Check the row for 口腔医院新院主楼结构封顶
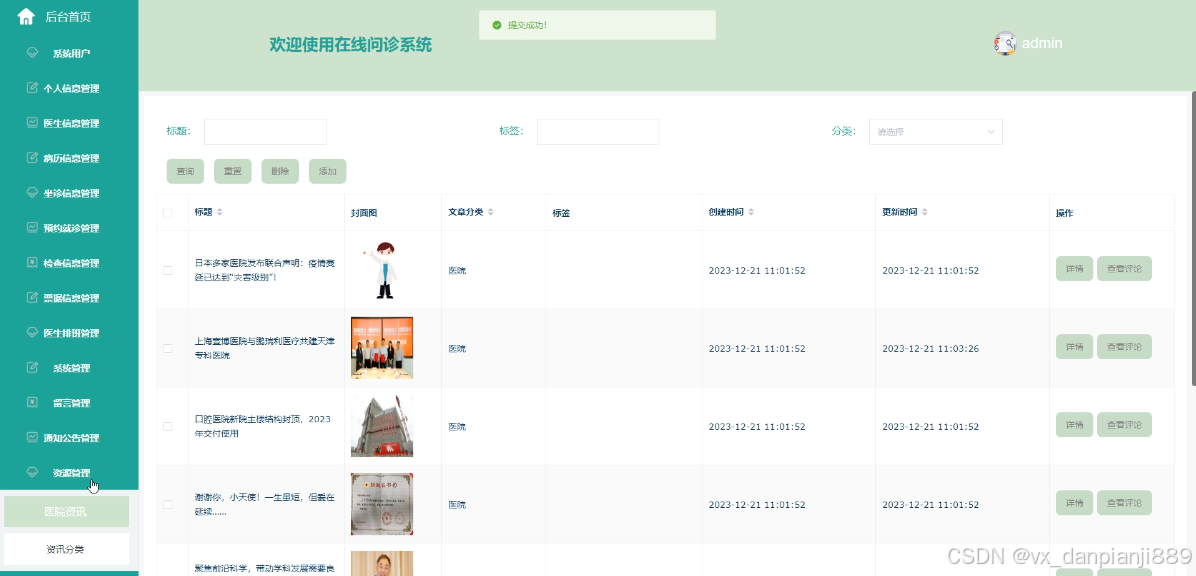This screenshot has height=576, width=1196. coord(168,426)
